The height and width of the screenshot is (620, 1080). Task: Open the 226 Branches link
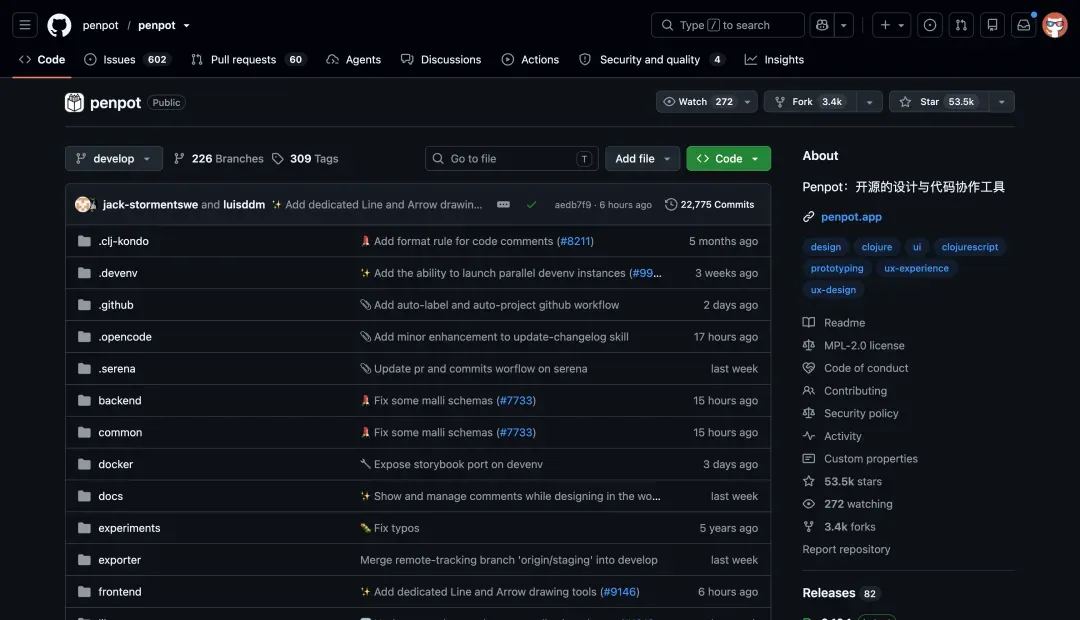pyautogui.click(x=218, y=158)
